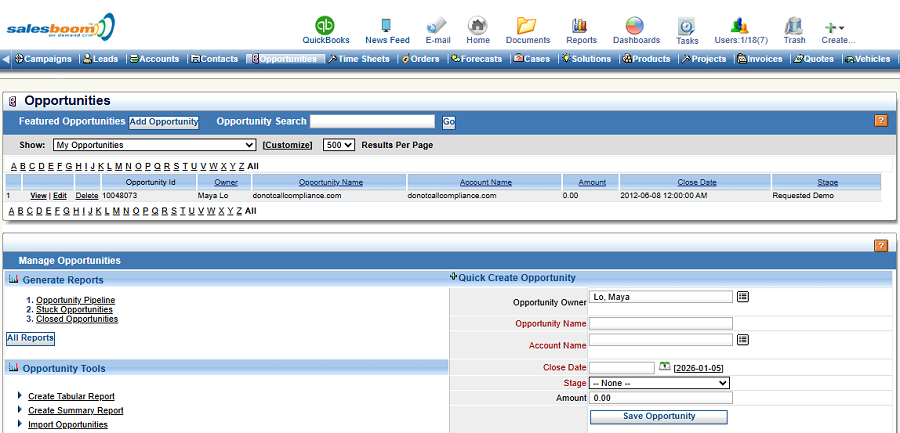This screenshot has width=900, height=433.
Task: Click help icon in Opportunities header
Action: 881,121
